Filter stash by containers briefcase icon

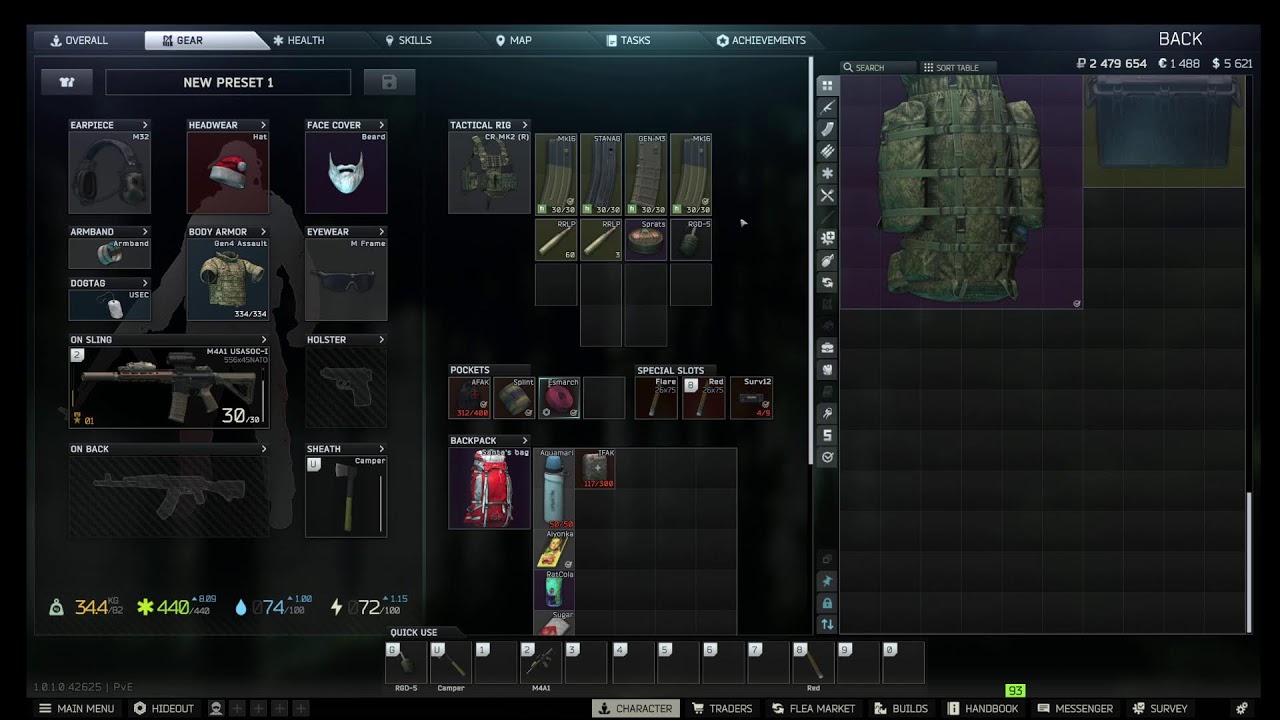click(827, 348)
